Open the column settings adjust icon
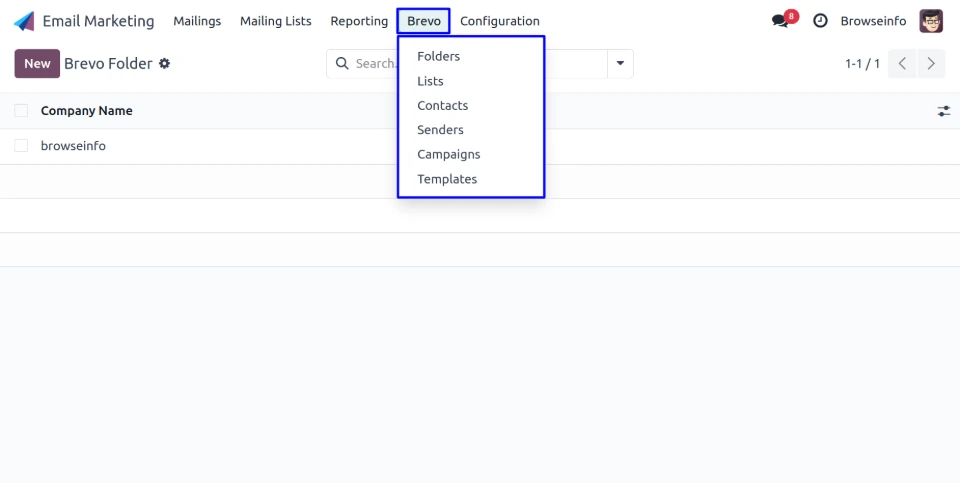960x483 pixels. click(x=943, y=111)
